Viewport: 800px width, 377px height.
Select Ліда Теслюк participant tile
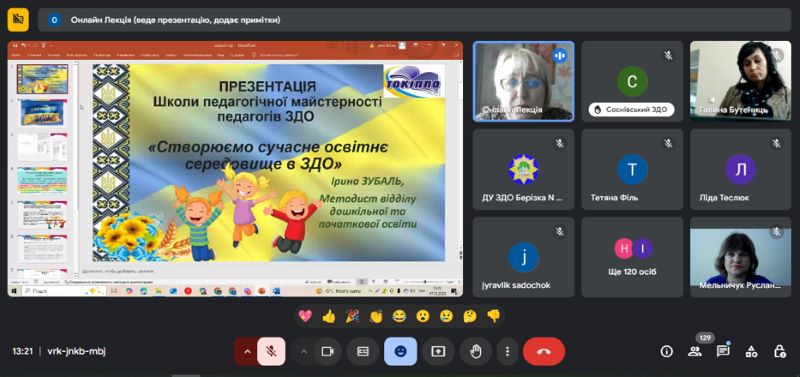tap(740, 170)
